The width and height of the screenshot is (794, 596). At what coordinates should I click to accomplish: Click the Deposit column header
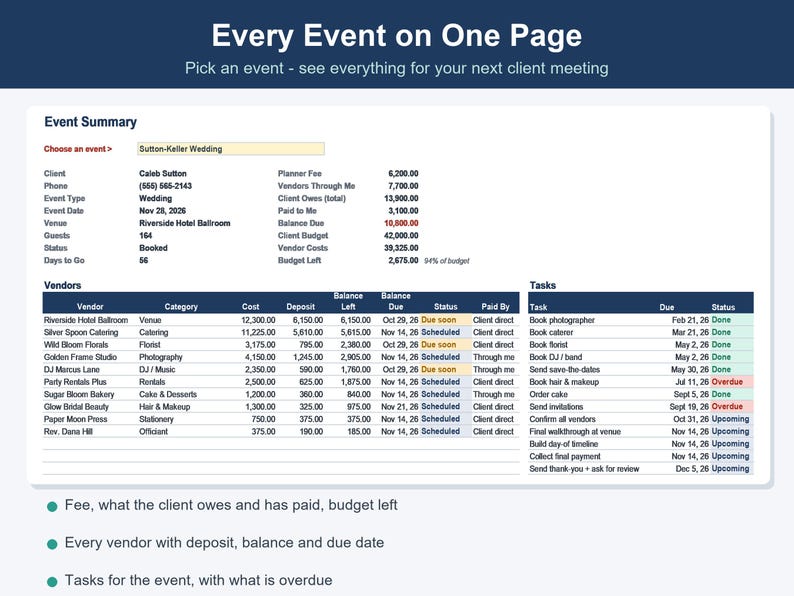300,307
